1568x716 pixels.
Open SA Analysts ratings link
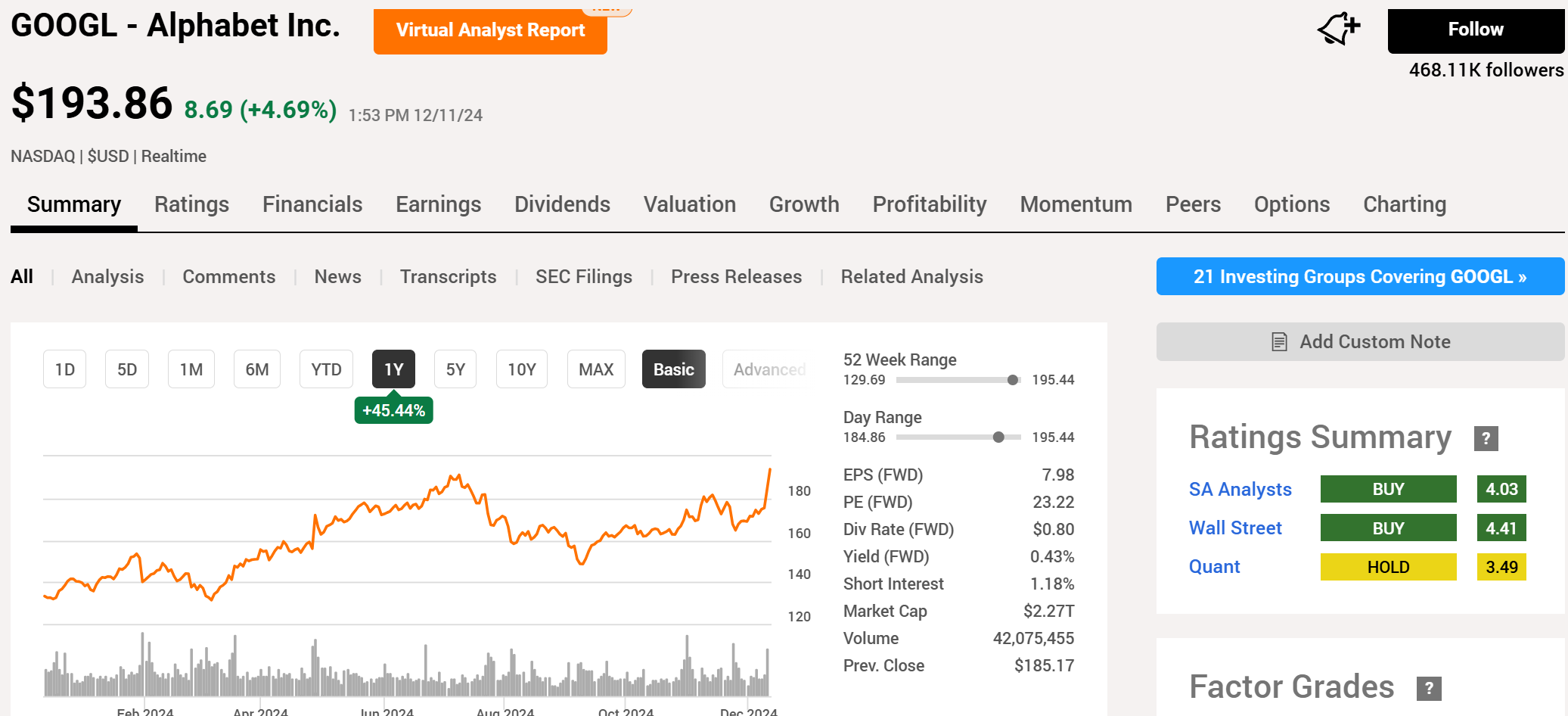click(x=1240, y=490)
